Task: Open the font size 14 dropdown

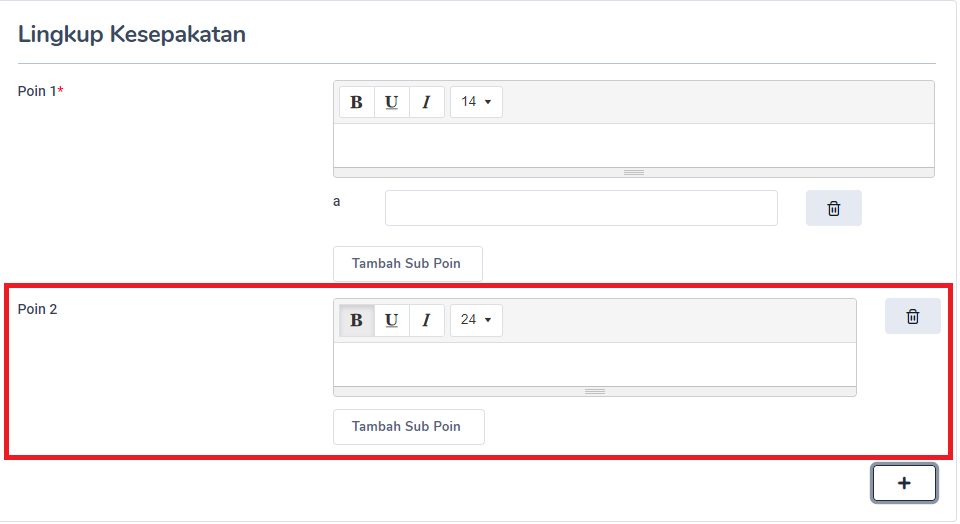Action: point(476,102)
